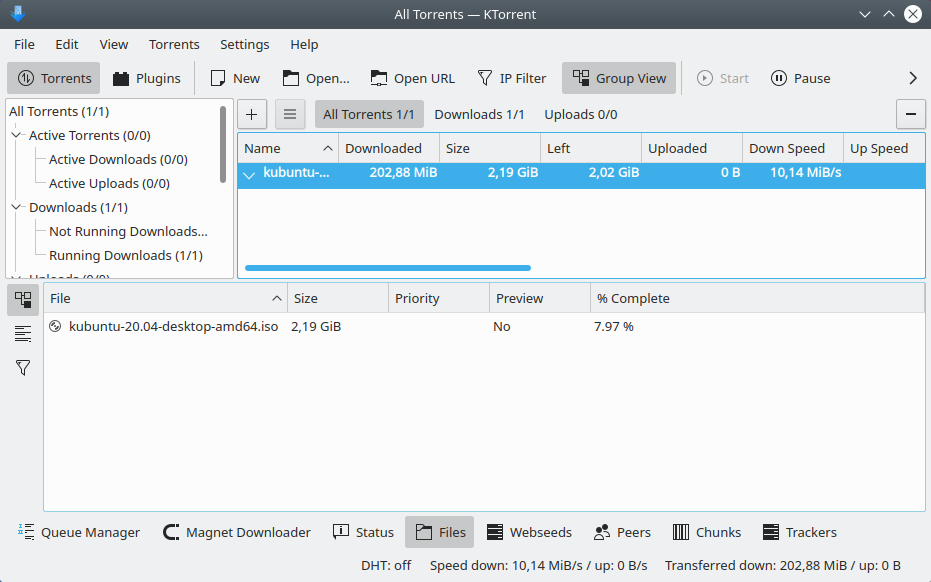
Task: Click the ISO disc file icon
Action: pos(55,326)
